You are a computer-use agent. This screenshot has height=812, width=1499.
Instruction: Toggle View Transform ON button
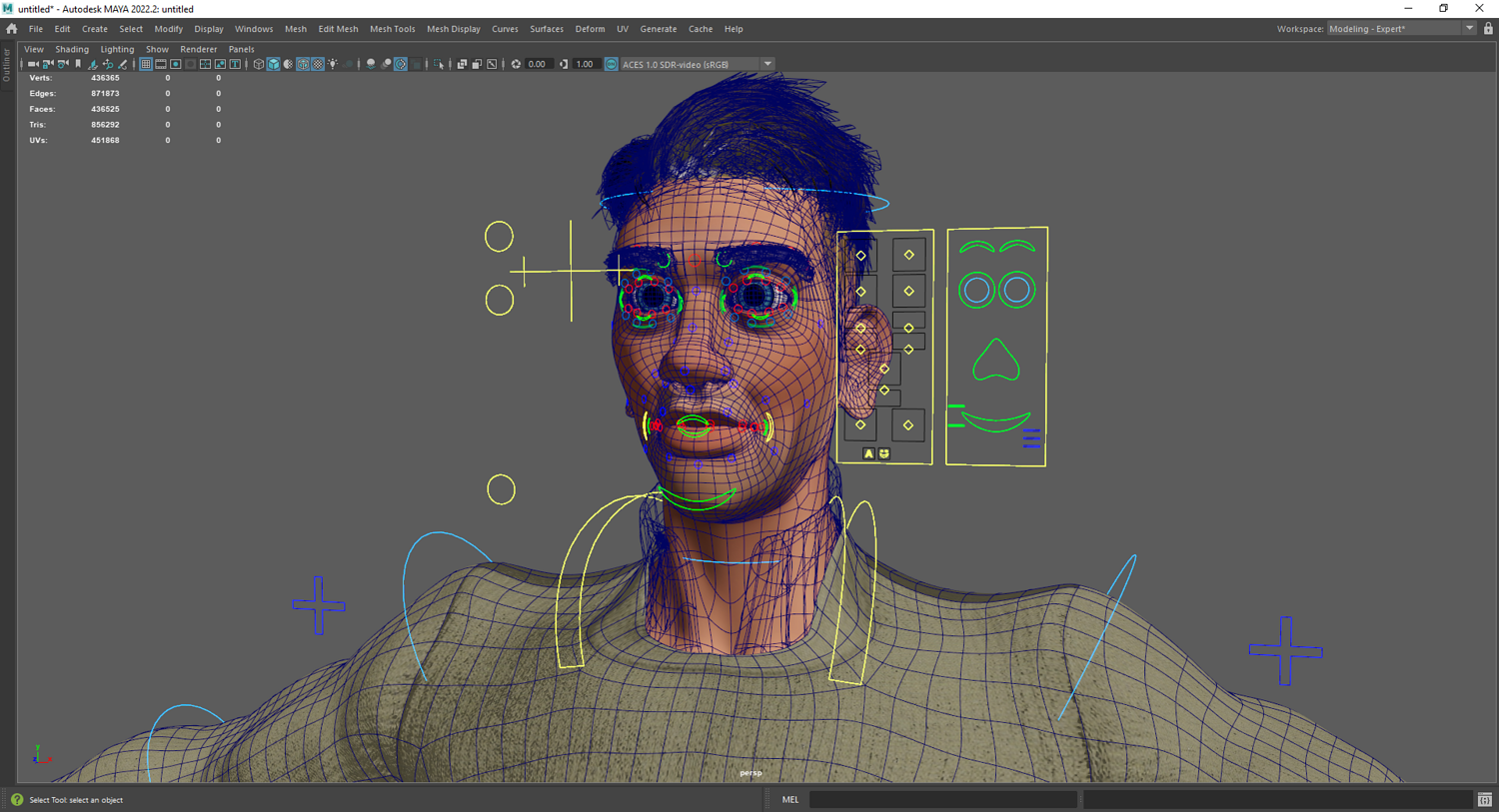[612, 64]
